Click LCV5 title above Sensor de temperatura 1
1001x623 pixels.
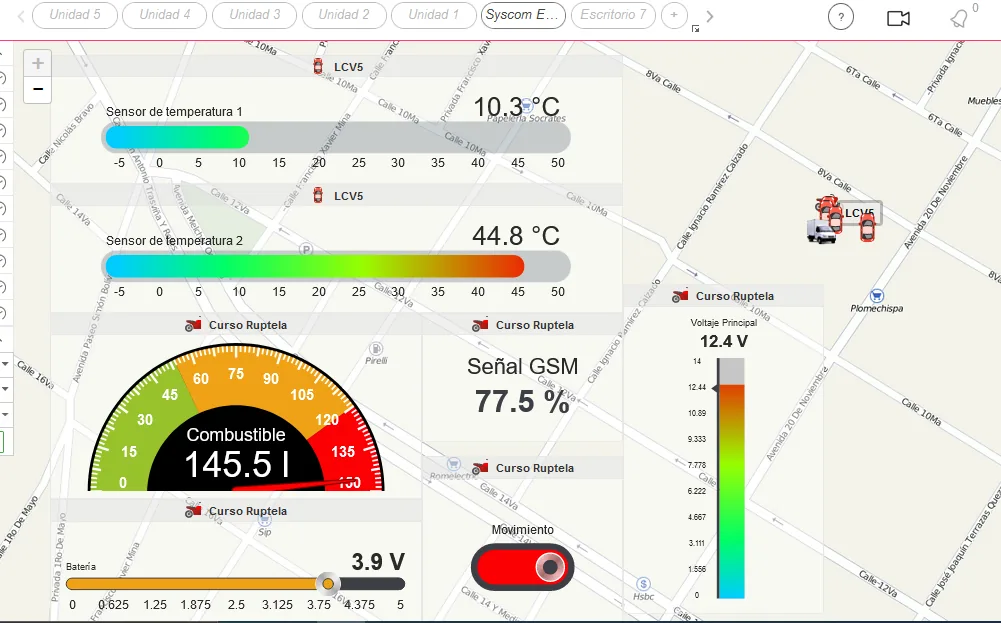coord(349,67)
